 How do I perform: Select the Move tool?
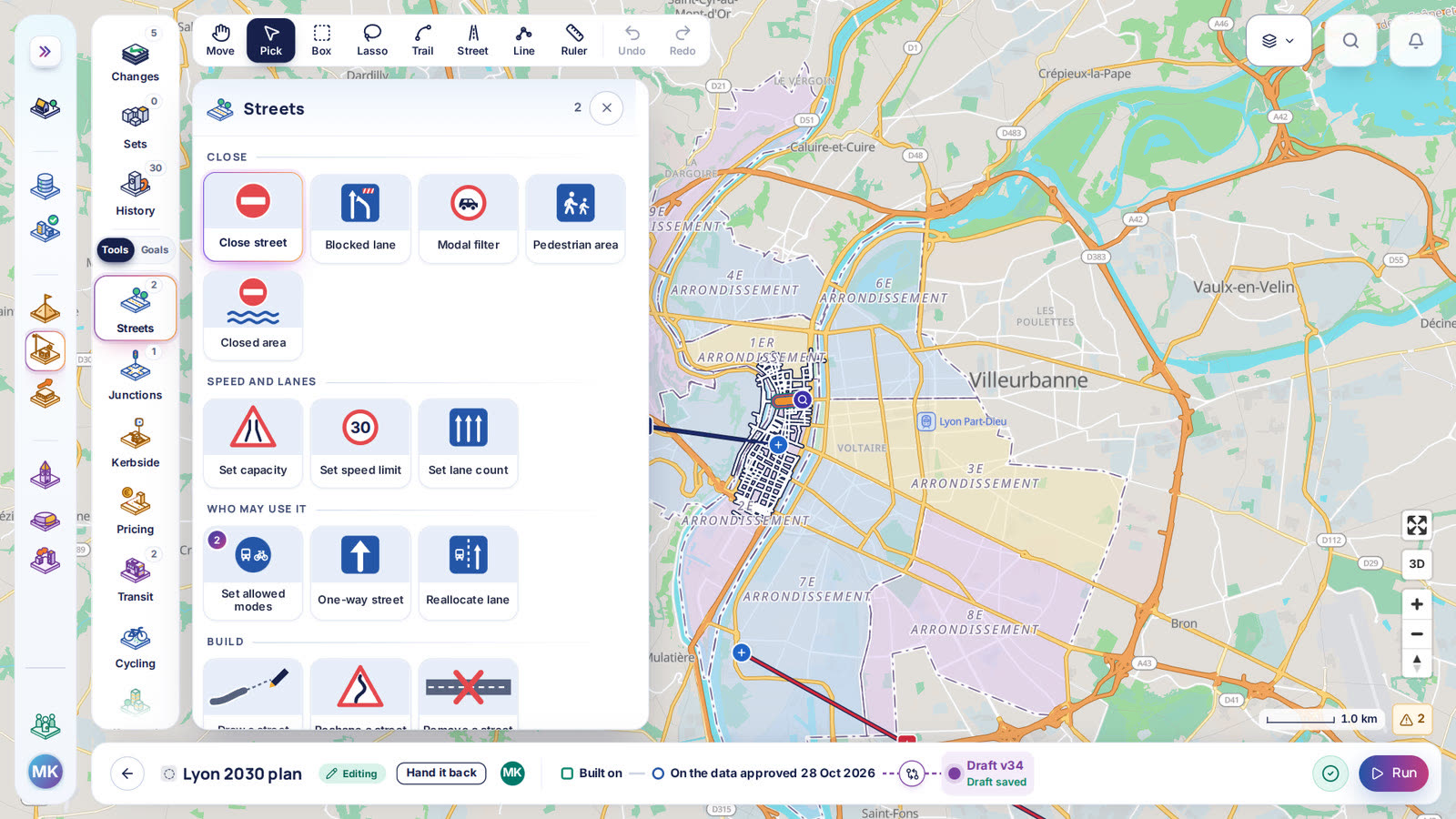pos(220,40)
